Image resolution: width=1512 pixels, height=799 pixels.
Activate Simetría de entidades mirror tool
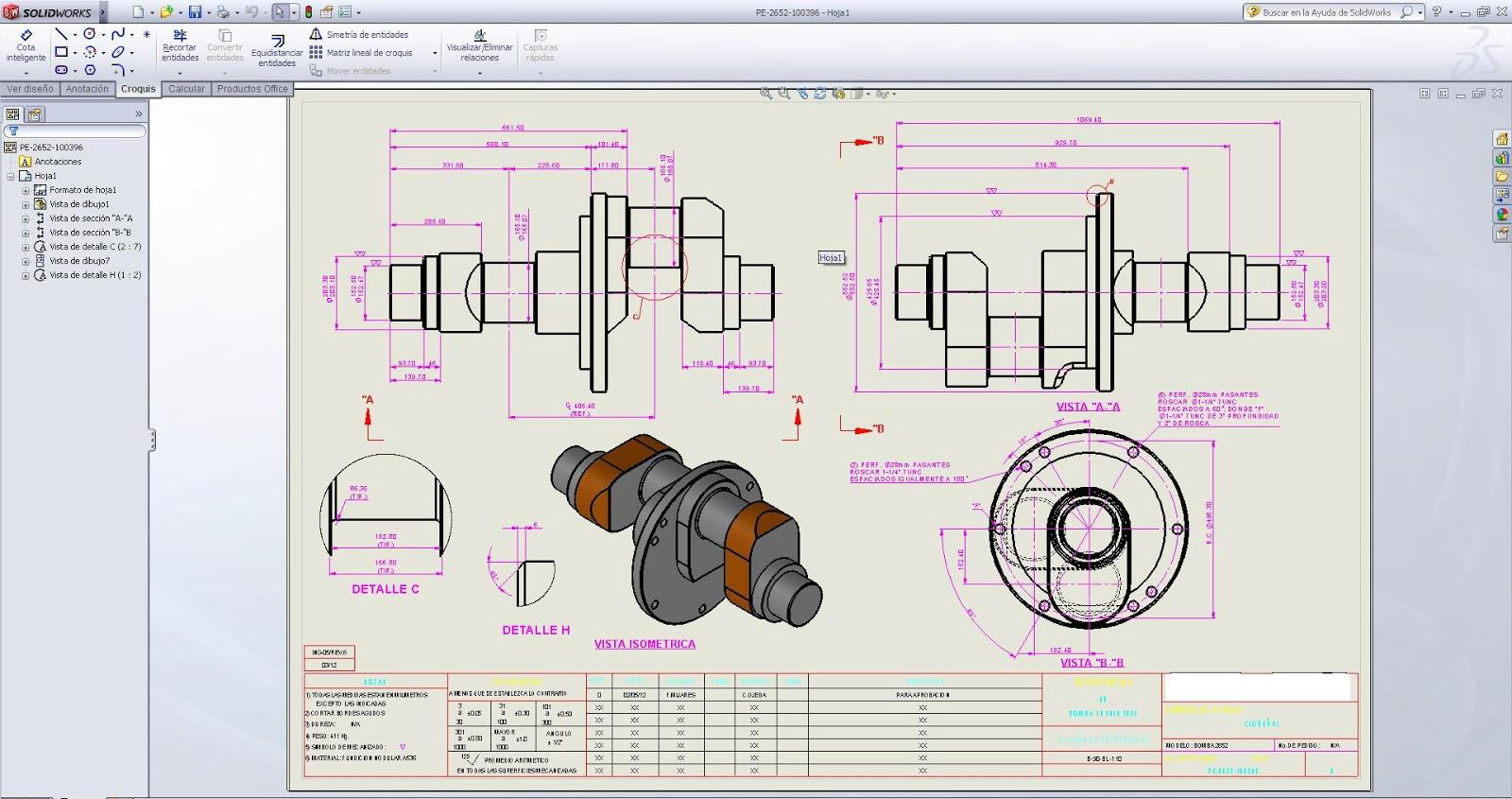point(360,35)
